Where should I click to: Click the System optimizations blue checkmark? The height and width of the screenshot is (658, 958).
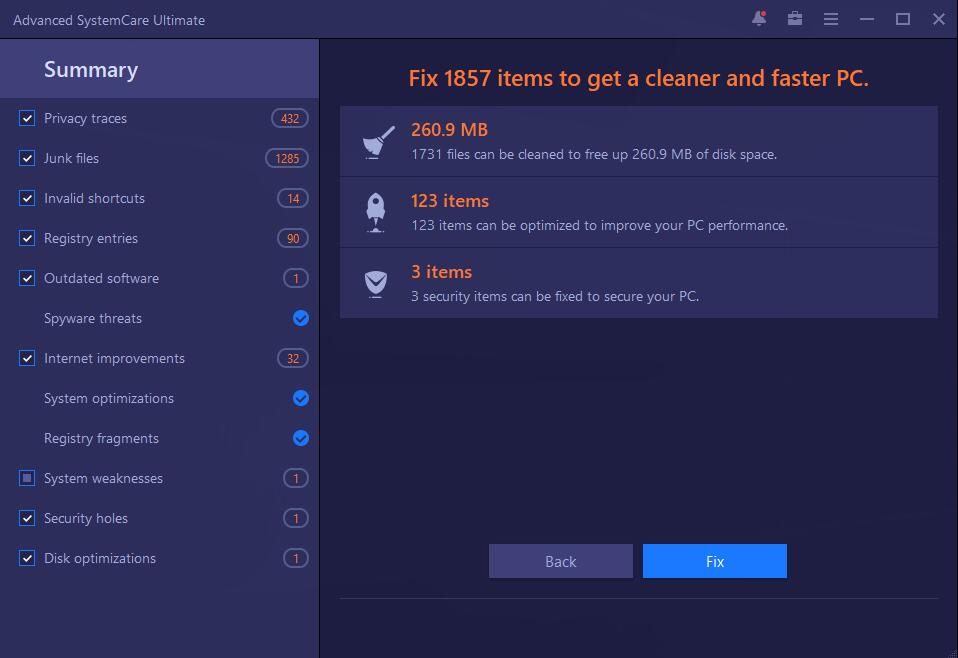(x=301, y=398)
